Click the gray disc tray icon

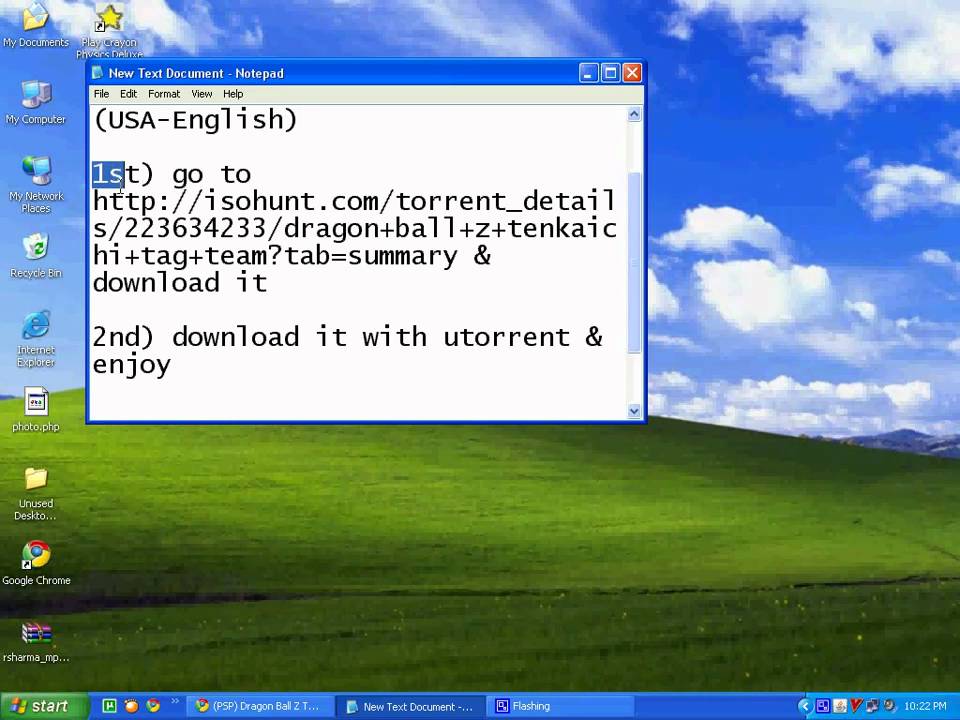point(889,706)
